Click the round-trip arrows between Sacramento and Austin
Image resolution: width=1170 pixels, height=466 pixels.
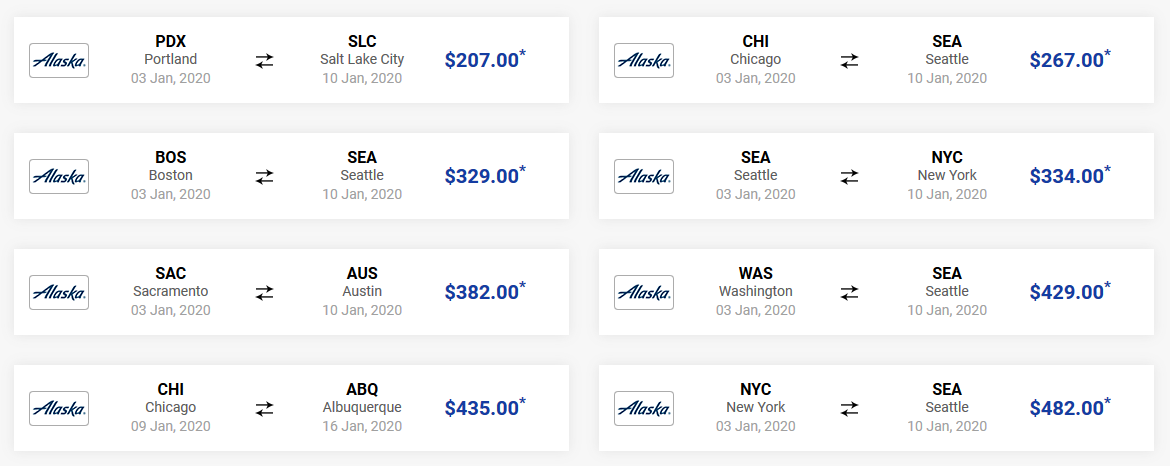264,292
